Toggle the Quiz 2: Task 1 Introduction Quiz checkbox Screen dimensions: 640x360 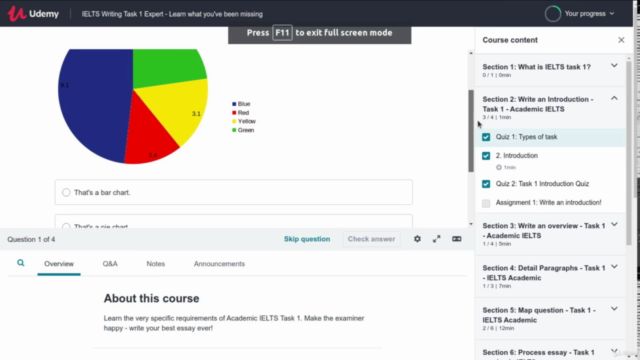(x=486, y=184)
